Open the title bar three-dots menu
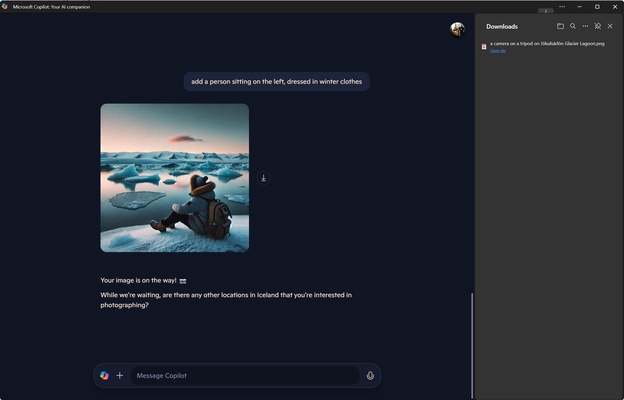The height and width of the screenshot is (400, 624). pyautogui.click(x=562, y=7)
